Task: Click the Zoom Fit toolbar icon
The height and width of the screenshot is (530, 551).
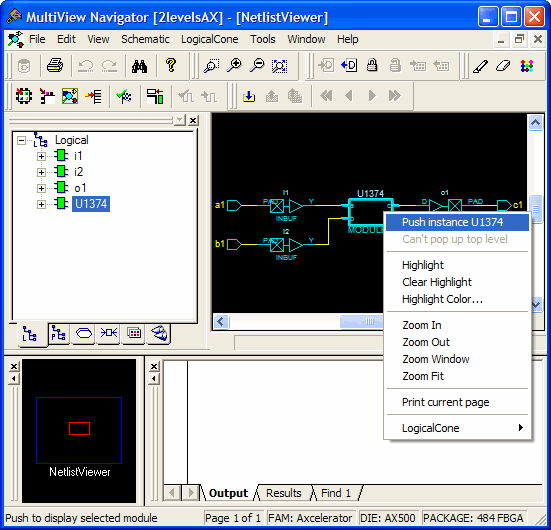Action: 280,66
